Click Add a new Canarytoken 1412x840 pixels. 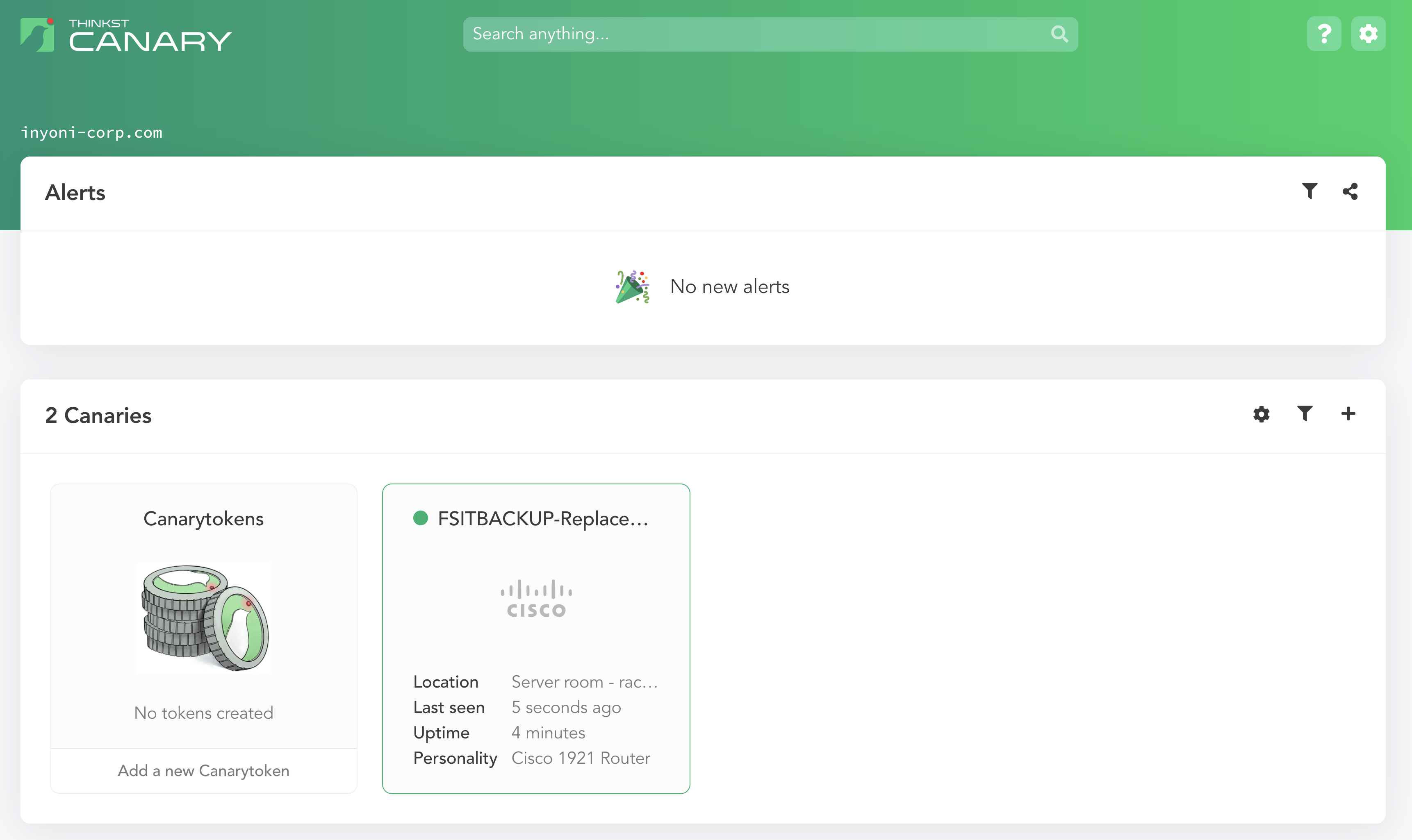tap(203, 771)
